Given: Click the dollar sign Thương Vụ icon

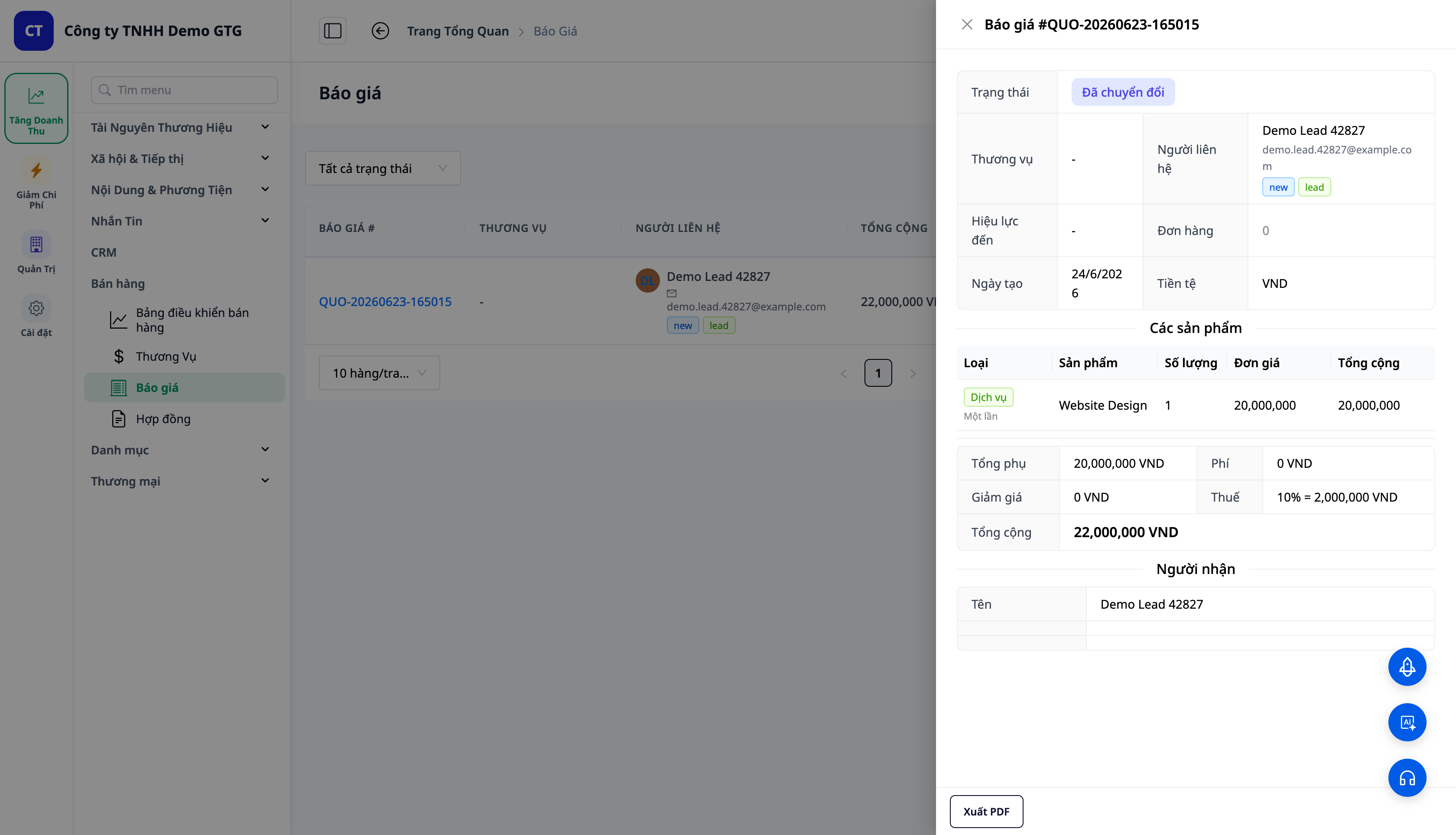Looking at the screenshot, I should coord(119,357).
